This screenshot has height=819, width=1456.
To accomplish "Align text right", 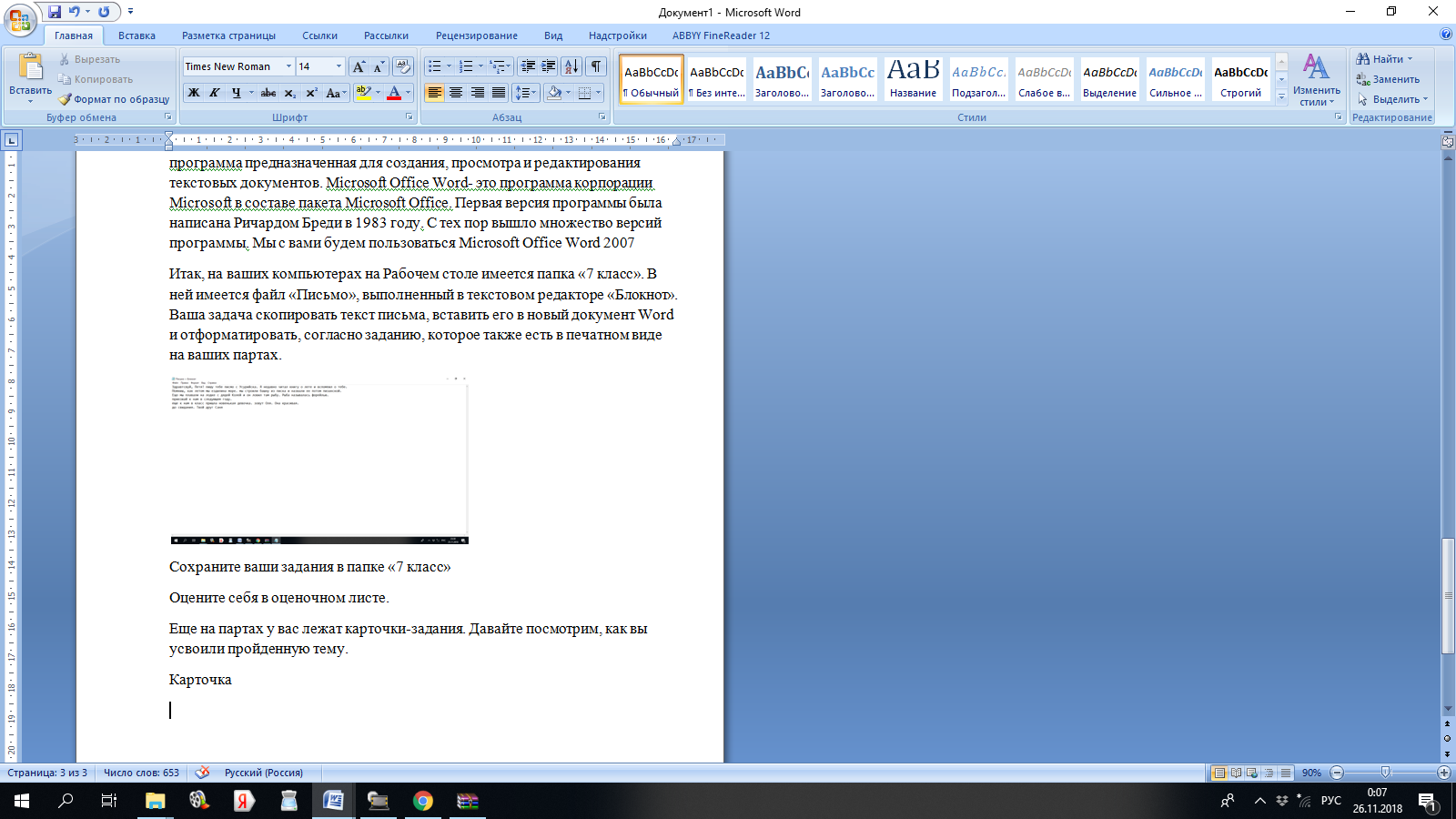I will tap(477, 93).
